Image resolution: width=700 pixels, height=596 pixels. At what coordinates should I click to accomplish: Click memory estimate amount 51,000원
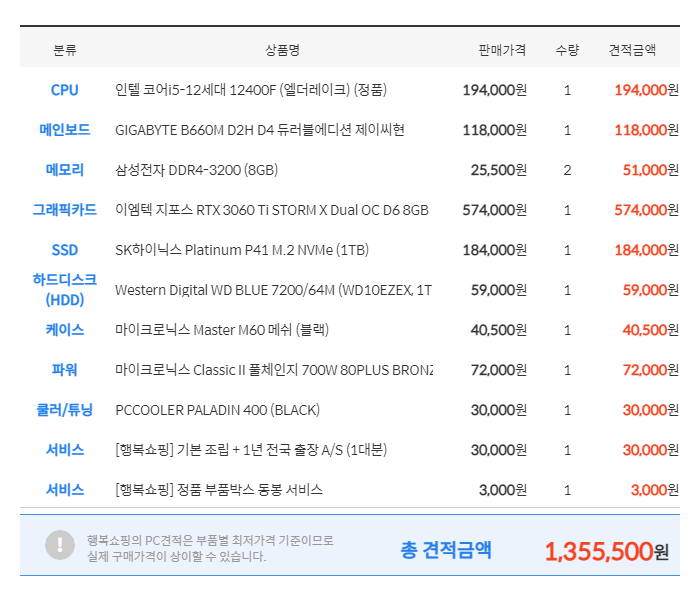[651, 170]
